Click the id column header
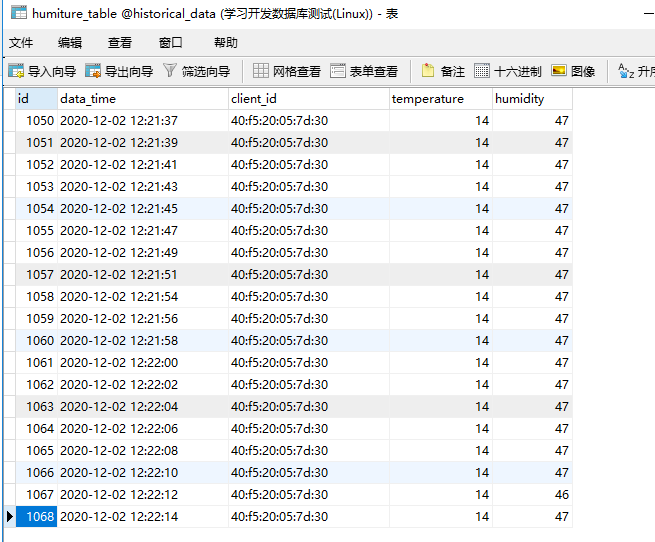Viewport: 655px width, 542px height. tap(36, 99)
